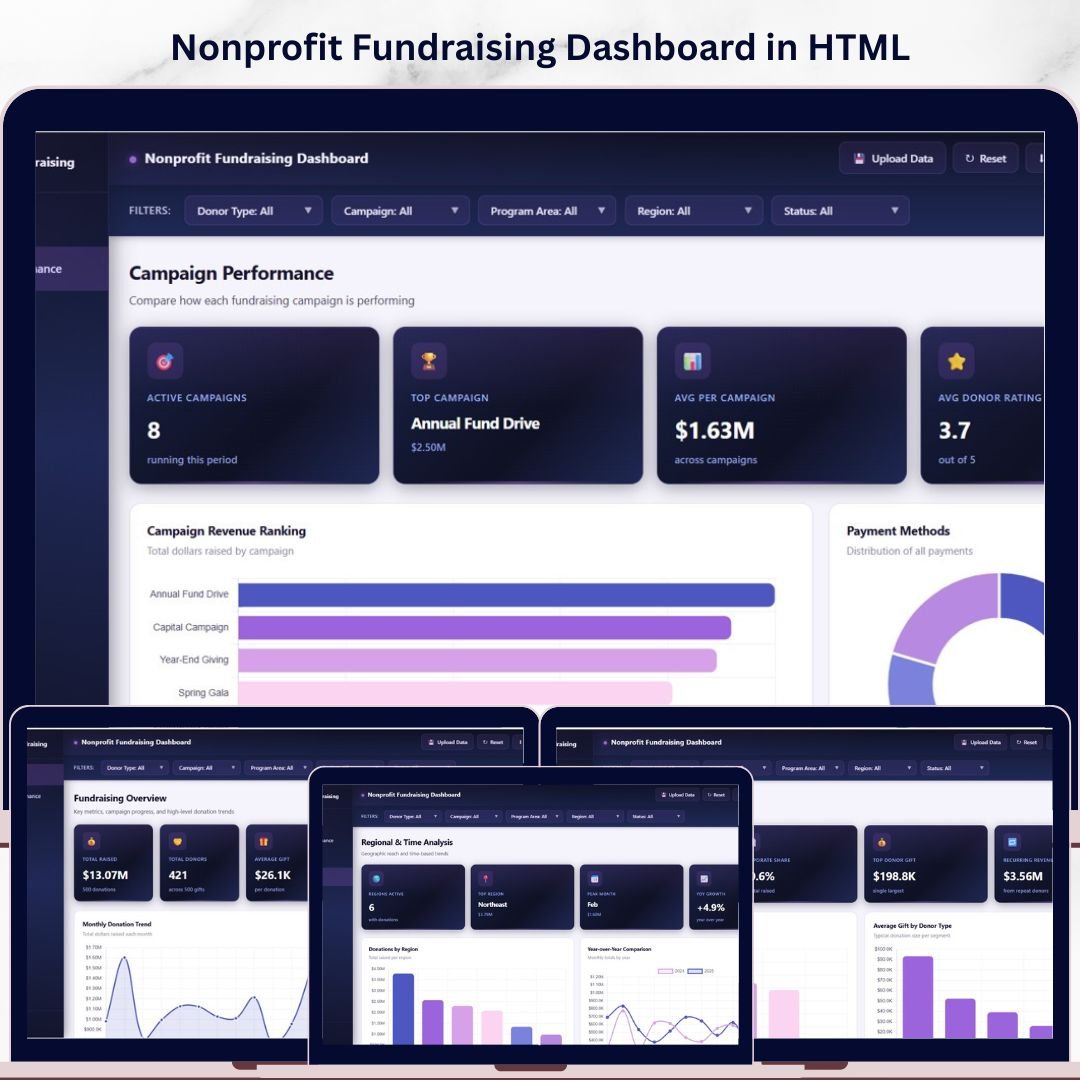Click the globe icon on Regions Active card
The image size is (1080, 1080).
coord(376,878)
